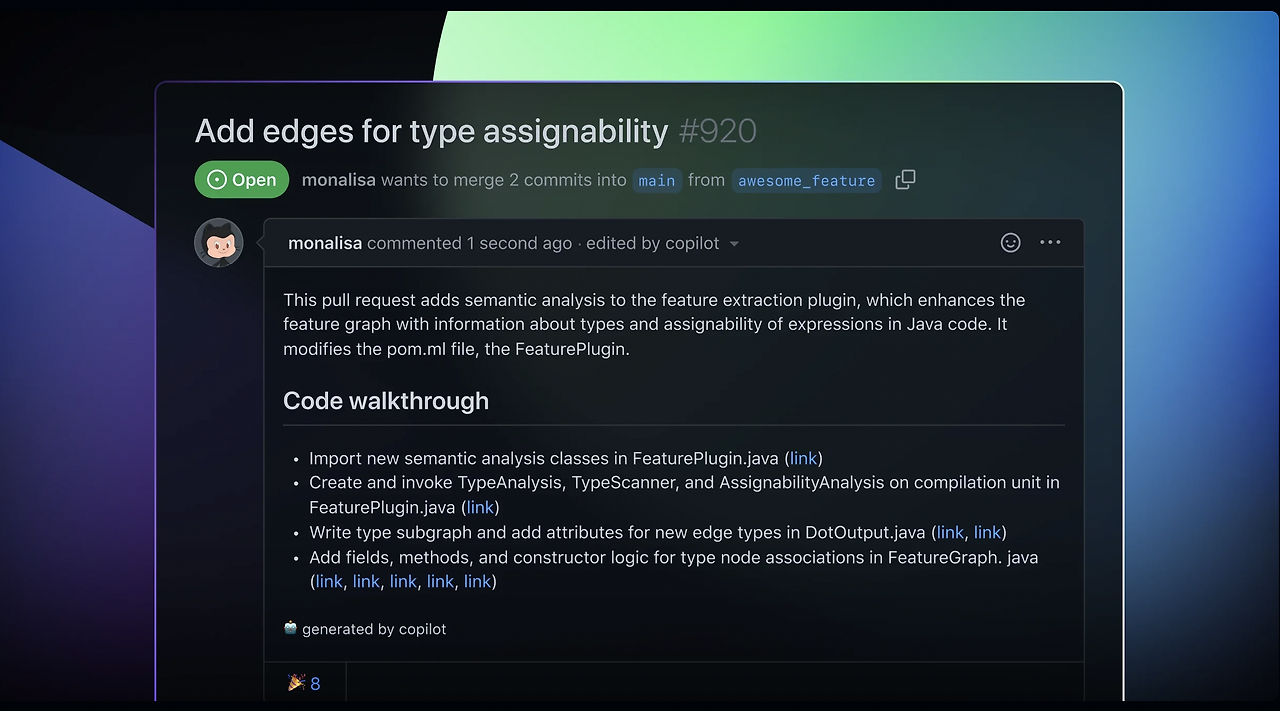Open the second link after DotOutput.java
This screenshot has width=1280, height=711.
click(x=987, y=532)
